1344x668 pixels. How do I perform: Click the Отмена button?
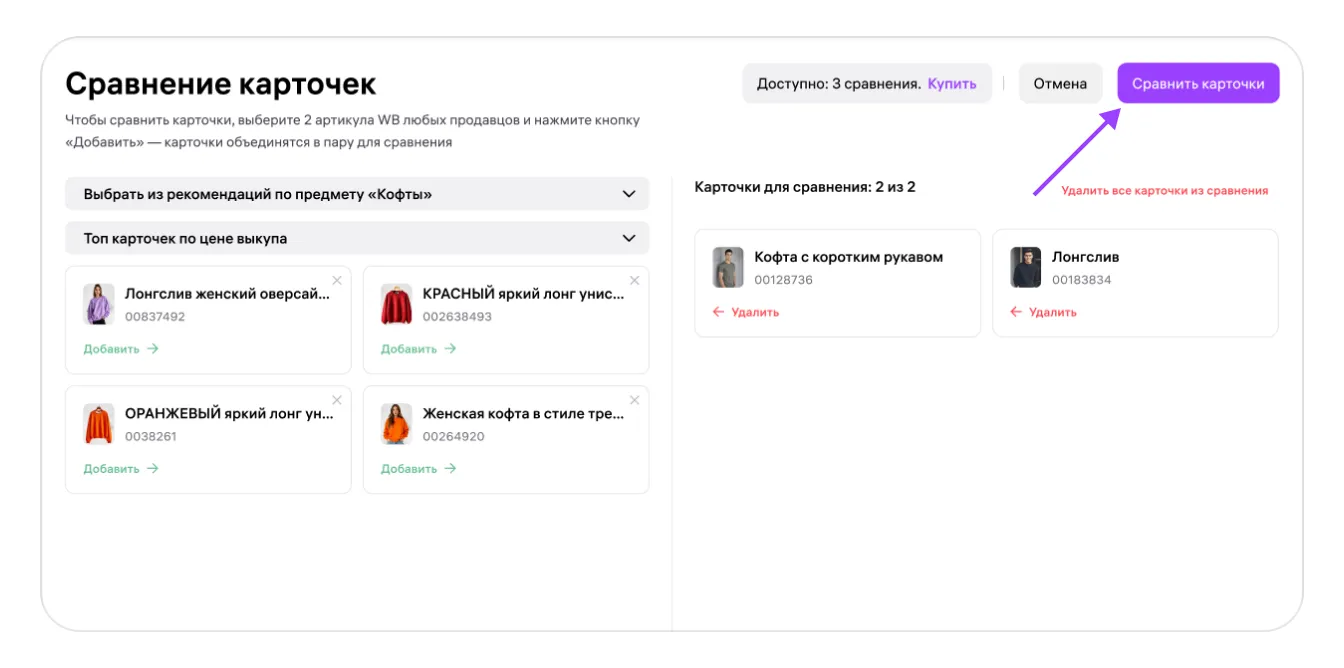[x=1060, y=84]
